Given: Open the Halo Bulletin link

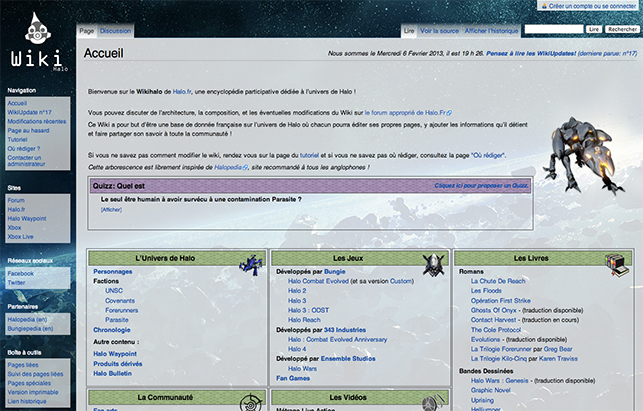Looking at the screenshot, I should point(112,374).
